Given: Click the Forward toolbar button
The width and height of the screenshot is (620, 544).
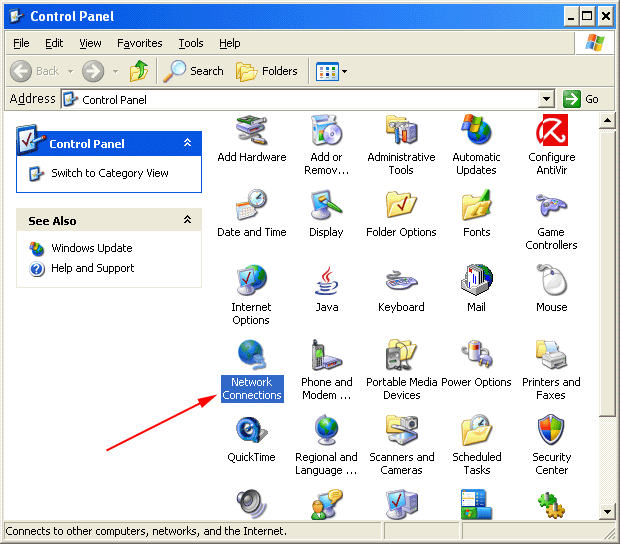Looking at the screenshot, I should point(93,72).
